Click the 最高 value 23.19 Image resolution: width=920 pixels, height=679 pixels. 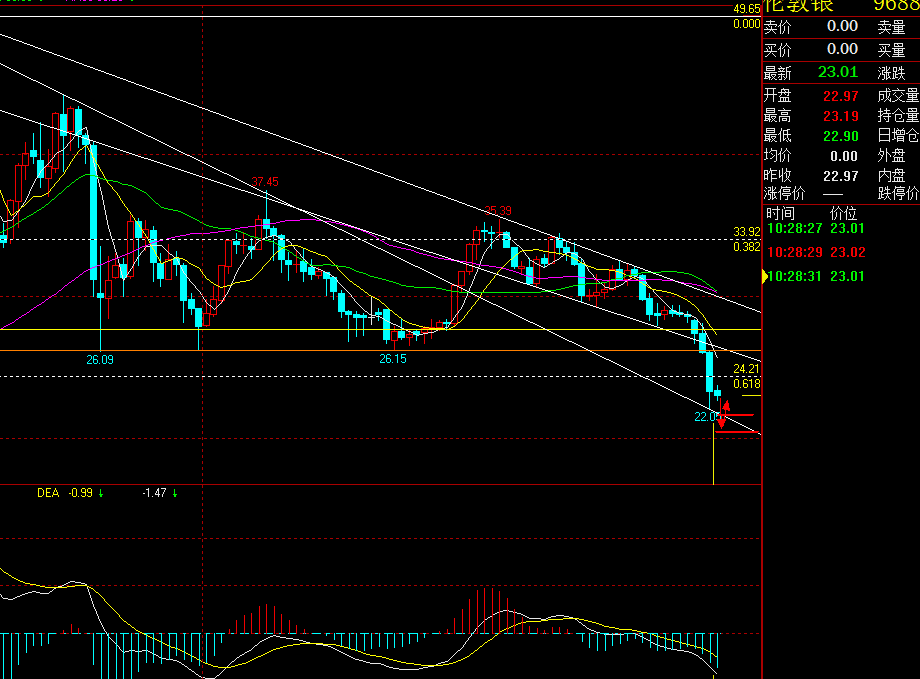point(841,116)
